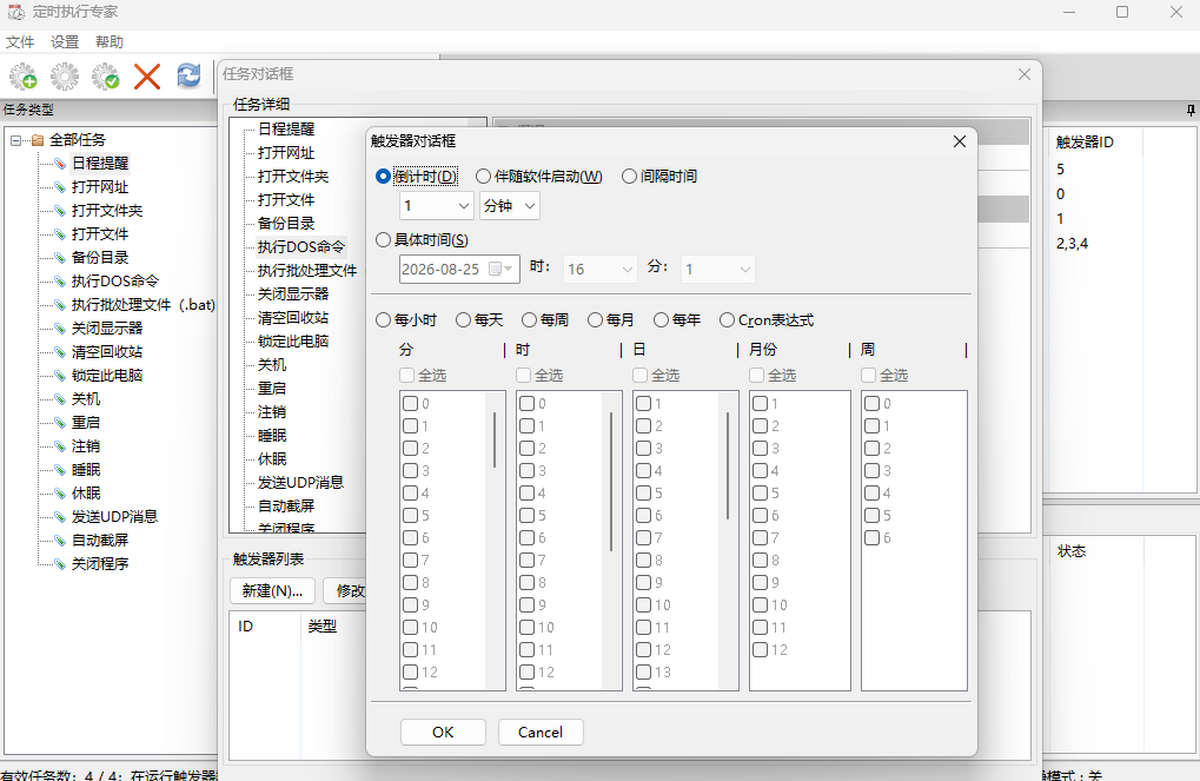Click the 2,3,4 trigger ID cell
Image resolution: width=1200 pixels, height=781 pixels.
coord(1072,243)
